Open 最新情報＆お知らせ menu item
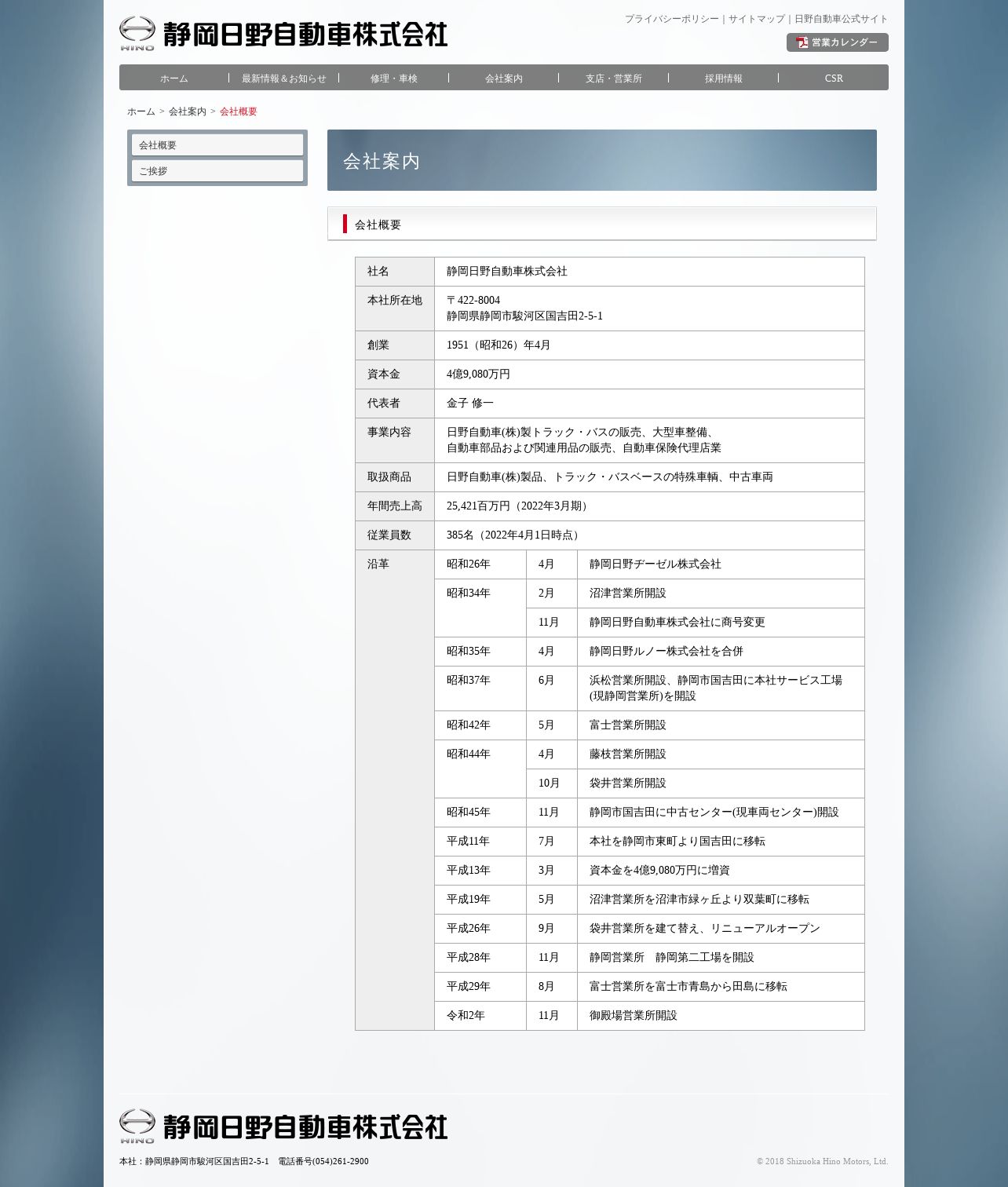This screenshot has width=1008, height=1187. tap(283, 79)
